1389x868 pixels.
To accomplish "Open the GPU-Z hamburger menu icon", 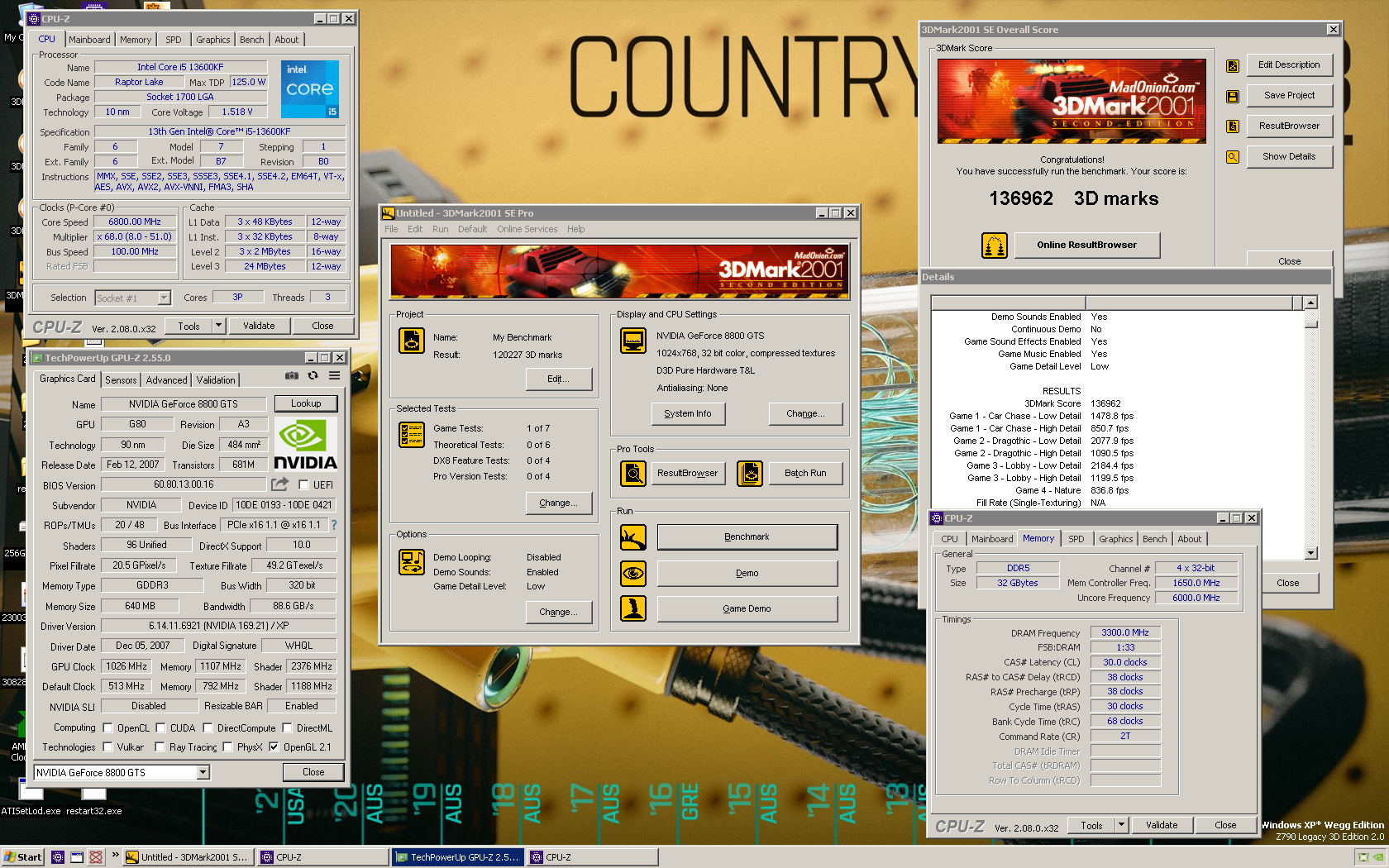I will tap(334, 375).
